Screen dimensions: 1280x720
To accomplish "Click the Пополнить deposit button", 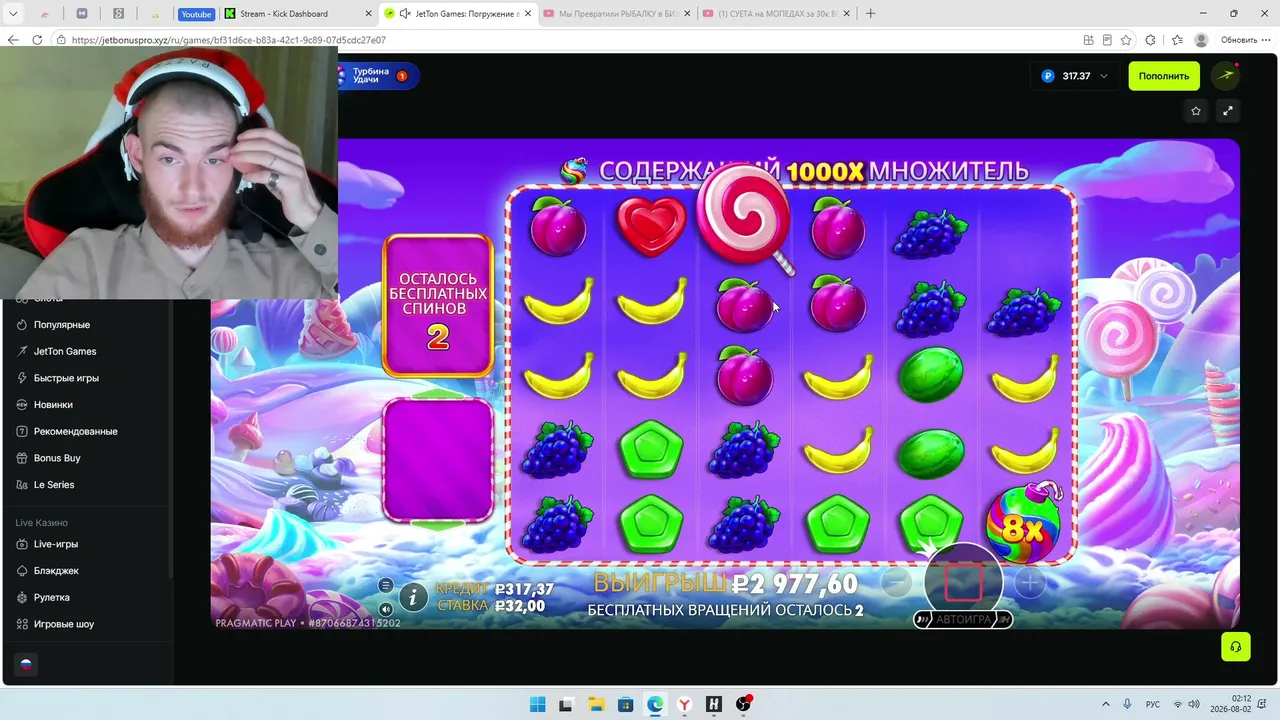I will 1164,76.
